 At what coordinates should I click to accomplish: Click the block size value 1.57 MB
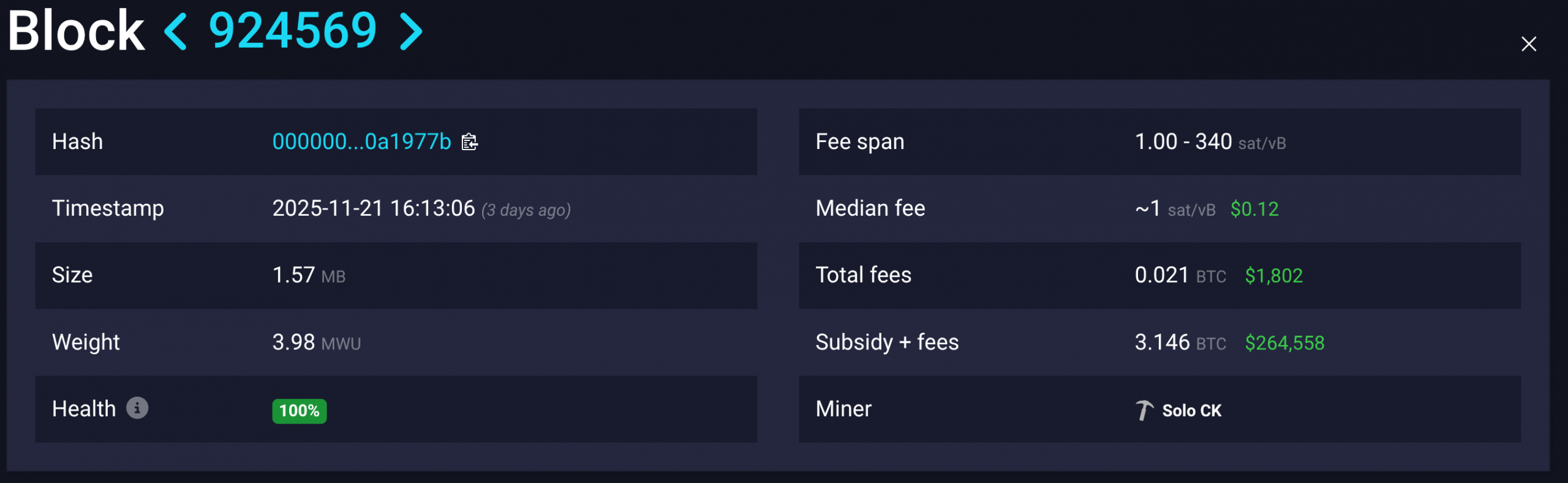[309, 276]
